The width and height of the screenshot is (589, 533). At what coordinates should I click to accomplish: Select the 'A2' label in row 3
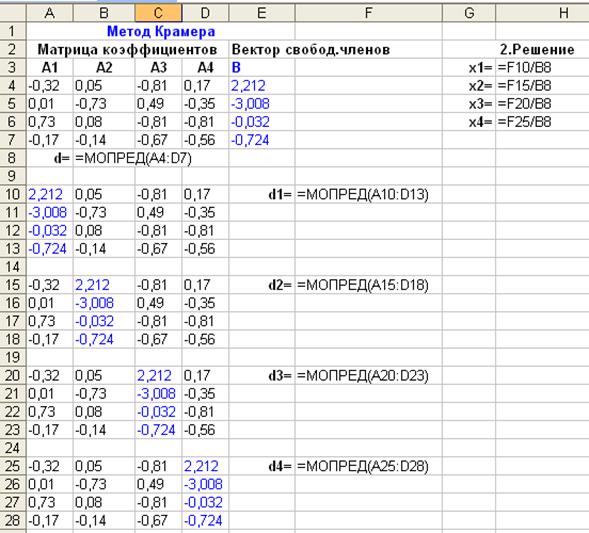coord(104,68)
